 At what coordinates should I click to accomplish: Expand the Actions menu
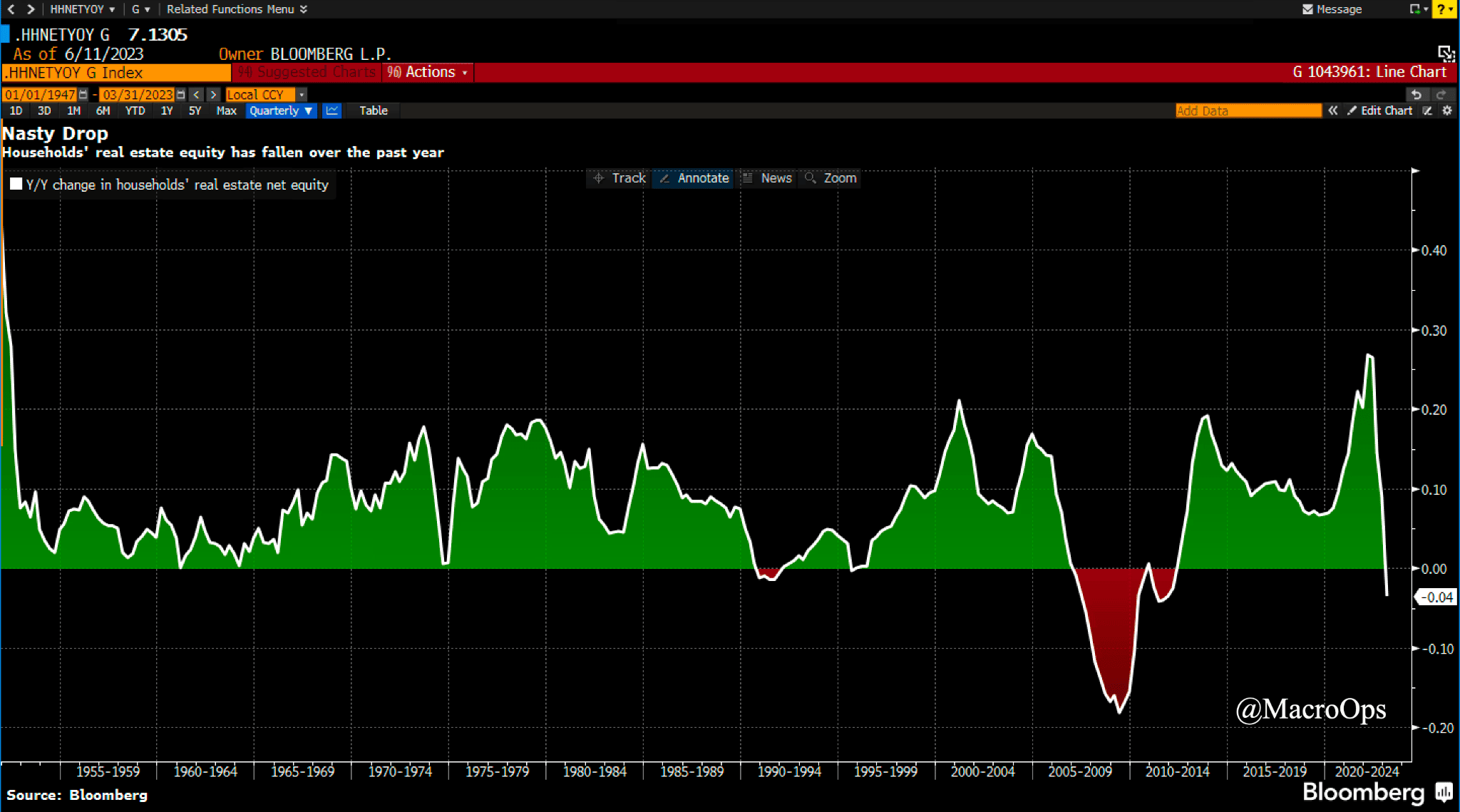428,72
